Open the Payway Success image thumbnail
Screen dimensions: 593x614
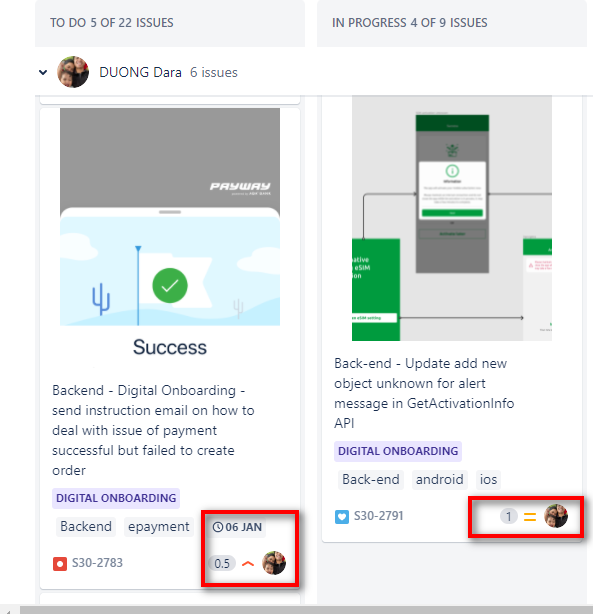[170, 233]
